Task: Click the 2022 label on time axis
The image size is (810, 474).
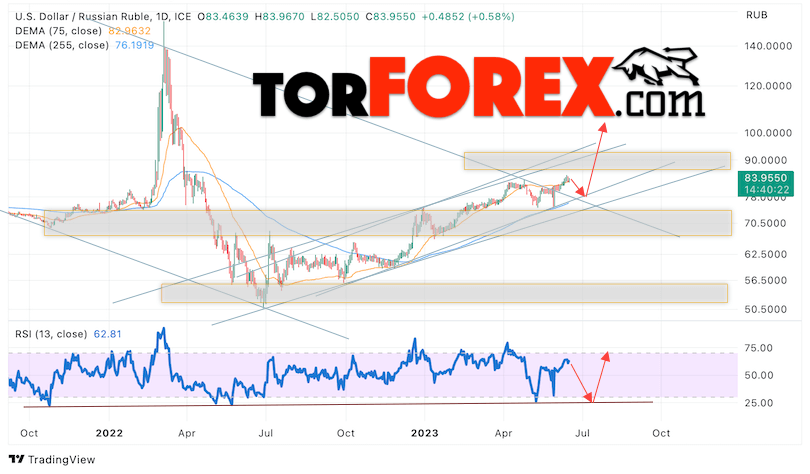Action: pyautogui.click(x=109, y=433)
